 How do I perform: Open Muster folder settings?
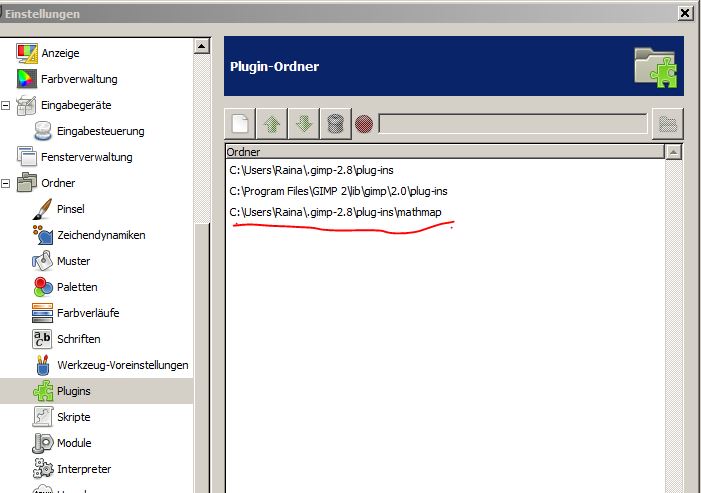73,261
